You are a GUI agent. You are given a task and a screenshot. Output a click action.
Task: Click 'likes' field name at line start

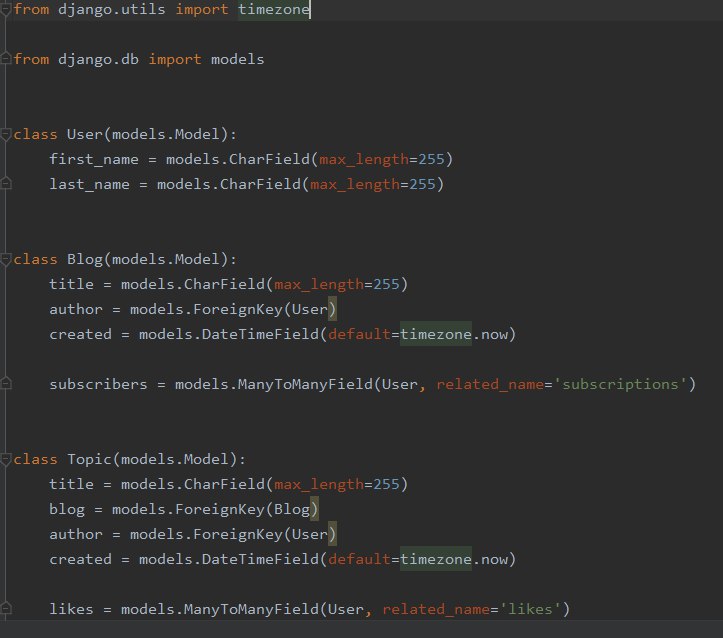71,609
